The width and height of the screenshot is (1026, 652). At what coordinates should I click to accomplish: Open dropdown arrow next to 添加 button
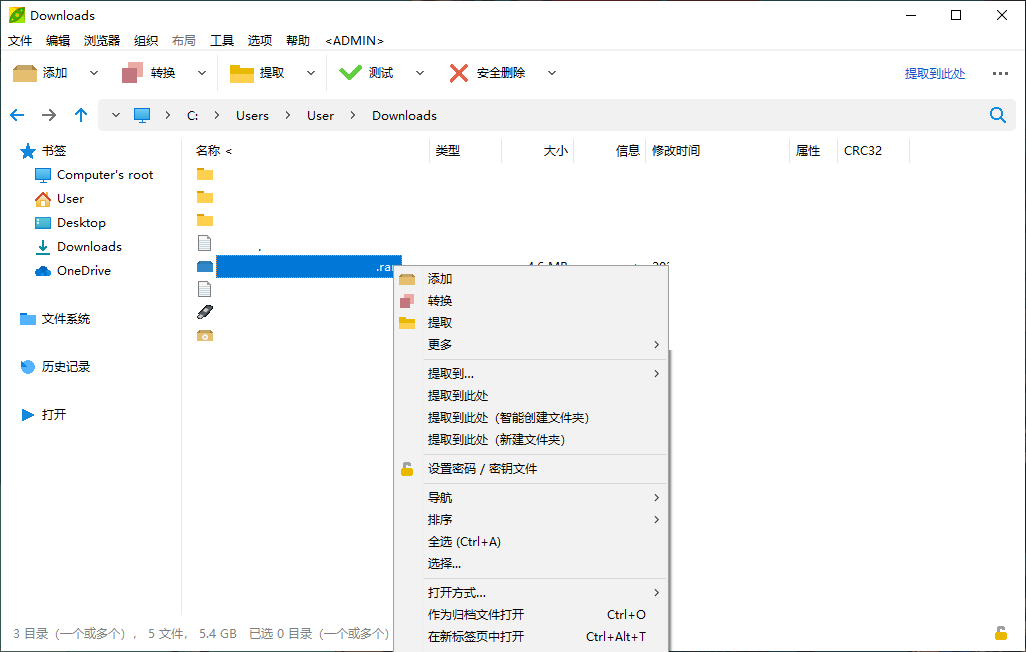point(94,73)
